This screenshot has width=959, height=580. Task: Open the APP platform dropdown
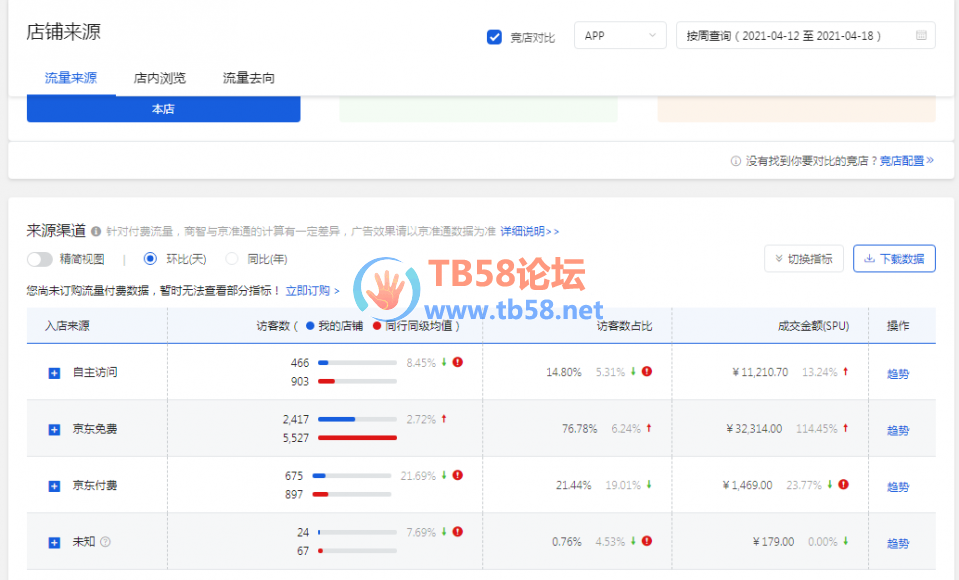coord(620,36)
